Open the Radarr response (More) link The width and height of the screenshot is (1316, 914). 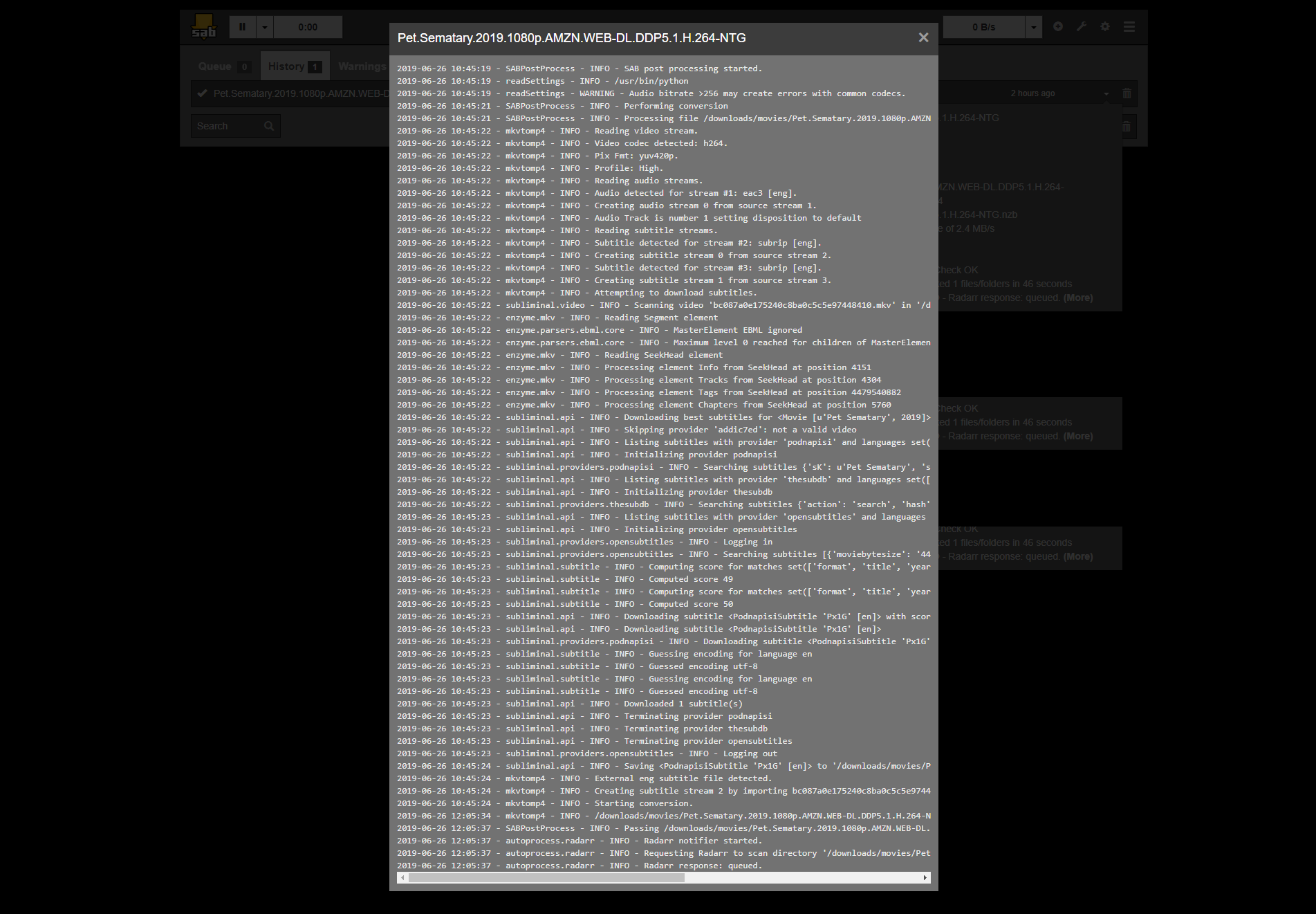[1078, 298]
